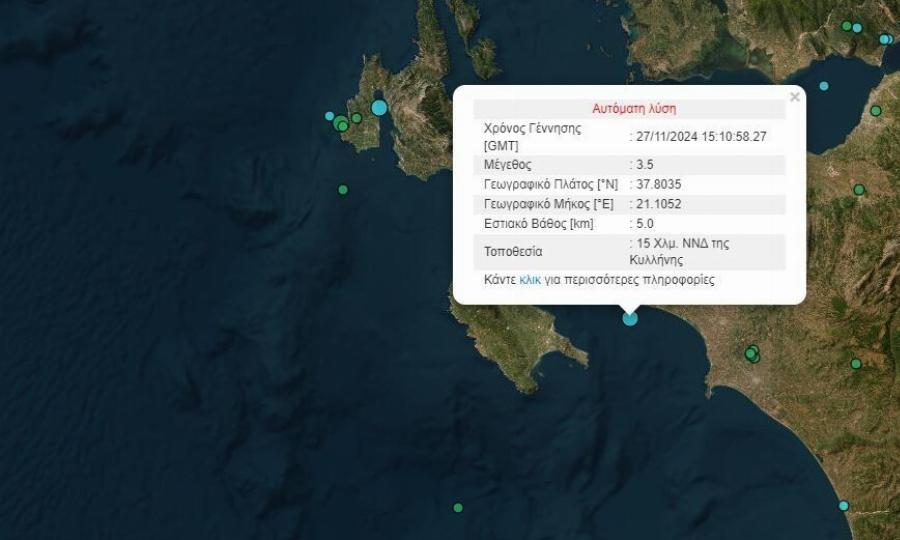This screenshot has height=540, width=900.
Task: Click the small cyan marker off Kefalonia's west coast
Action: pyautogui.click(x=329, y=116)
